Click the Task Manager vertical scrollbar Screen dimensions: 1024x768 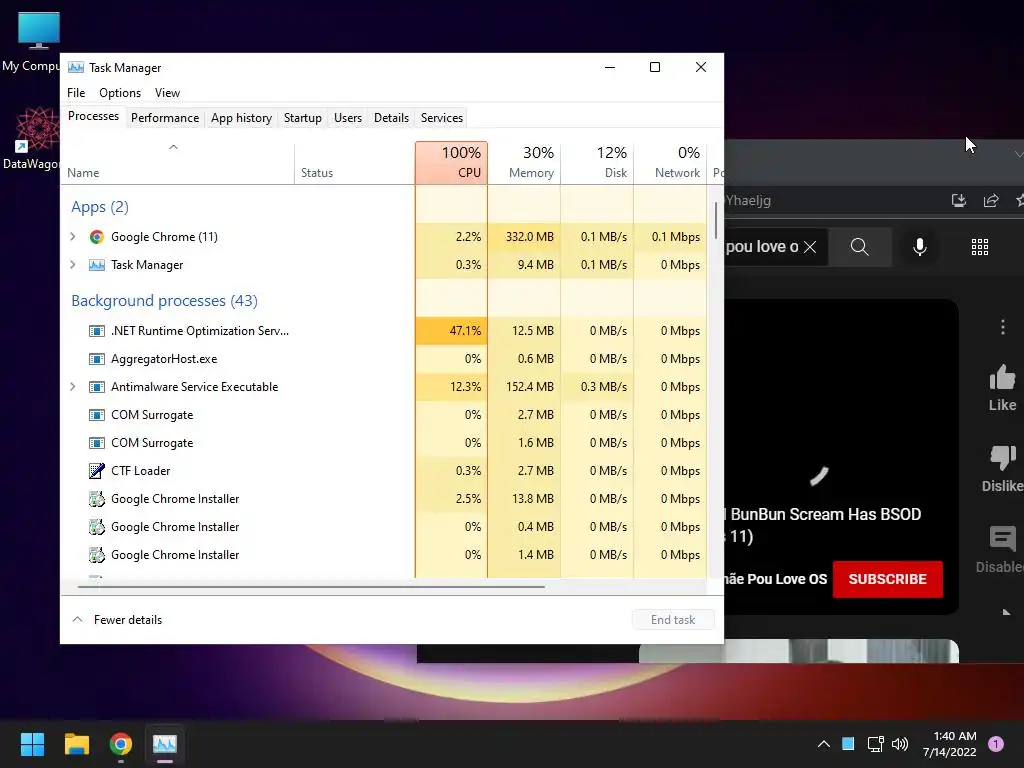pyautogui.click(x=716, y=221)
